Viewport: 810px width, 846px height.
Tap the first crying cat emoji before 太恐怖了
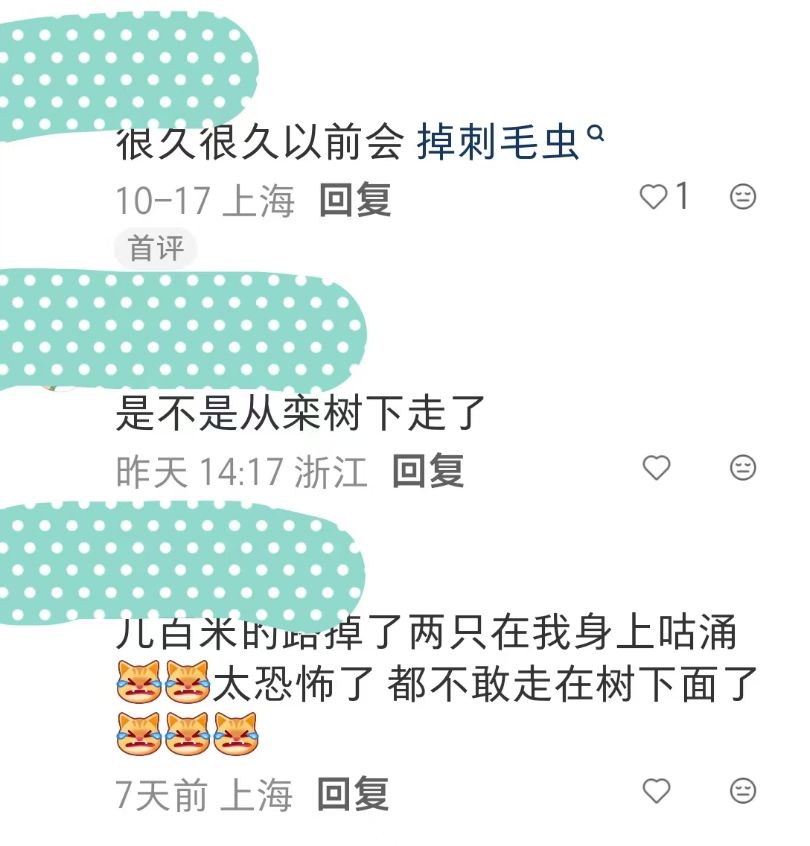click(x=139, y=682)
